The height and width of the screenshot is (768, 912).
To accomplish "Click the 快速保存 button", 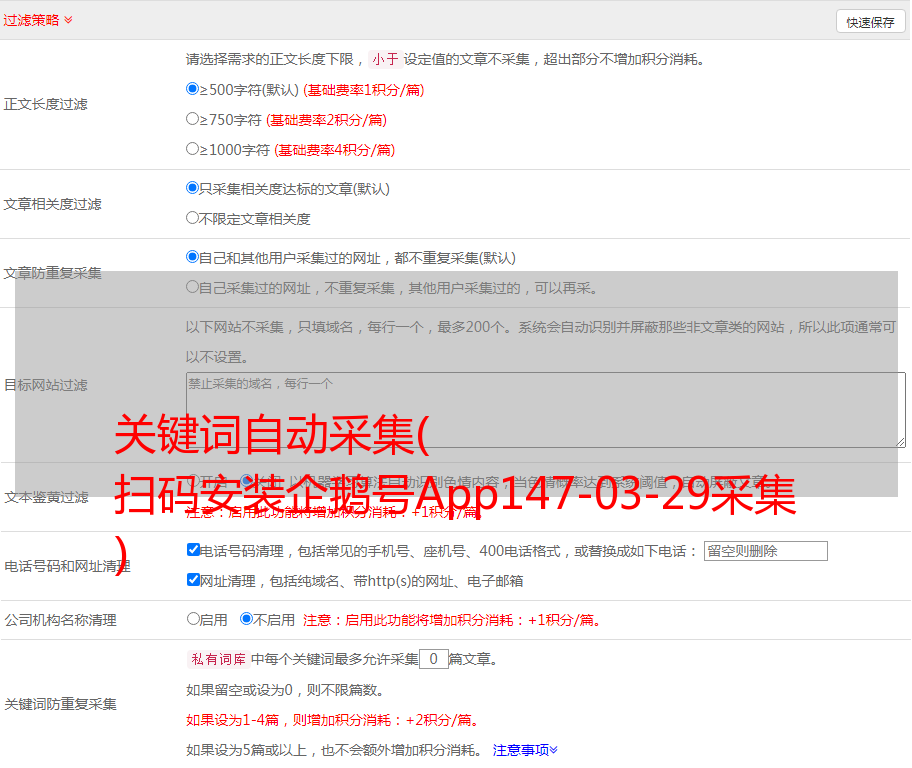I will [x=870, y=22].
